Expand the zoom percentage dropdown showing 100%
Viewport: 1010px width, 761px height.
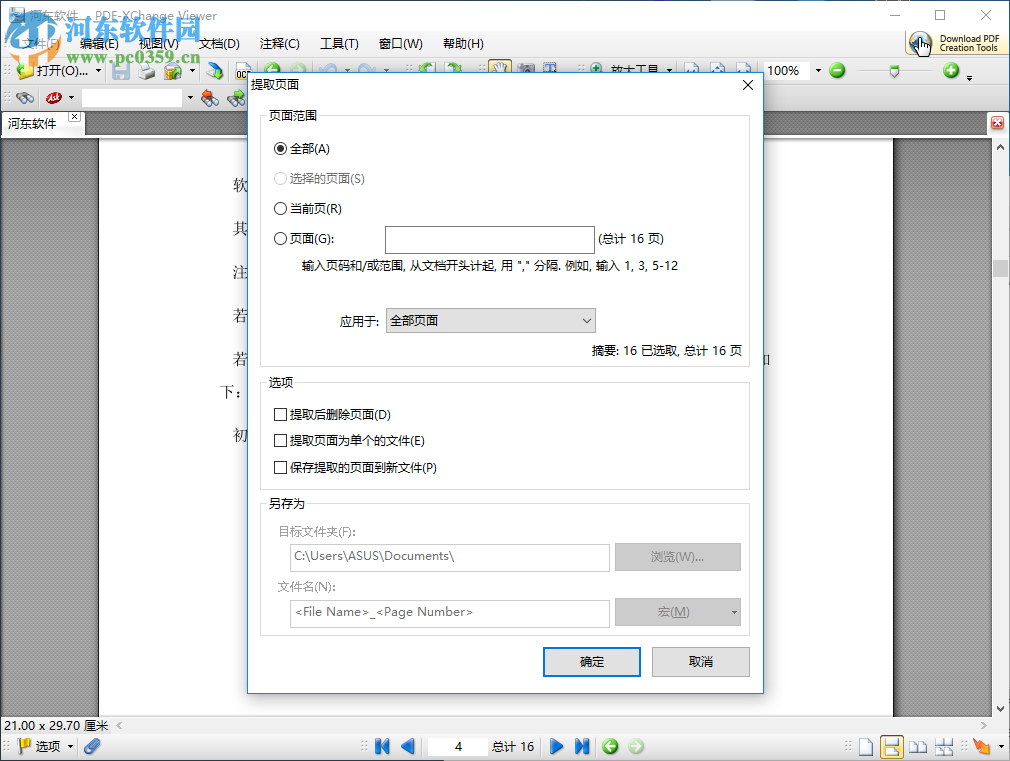[x=818, y=71]
